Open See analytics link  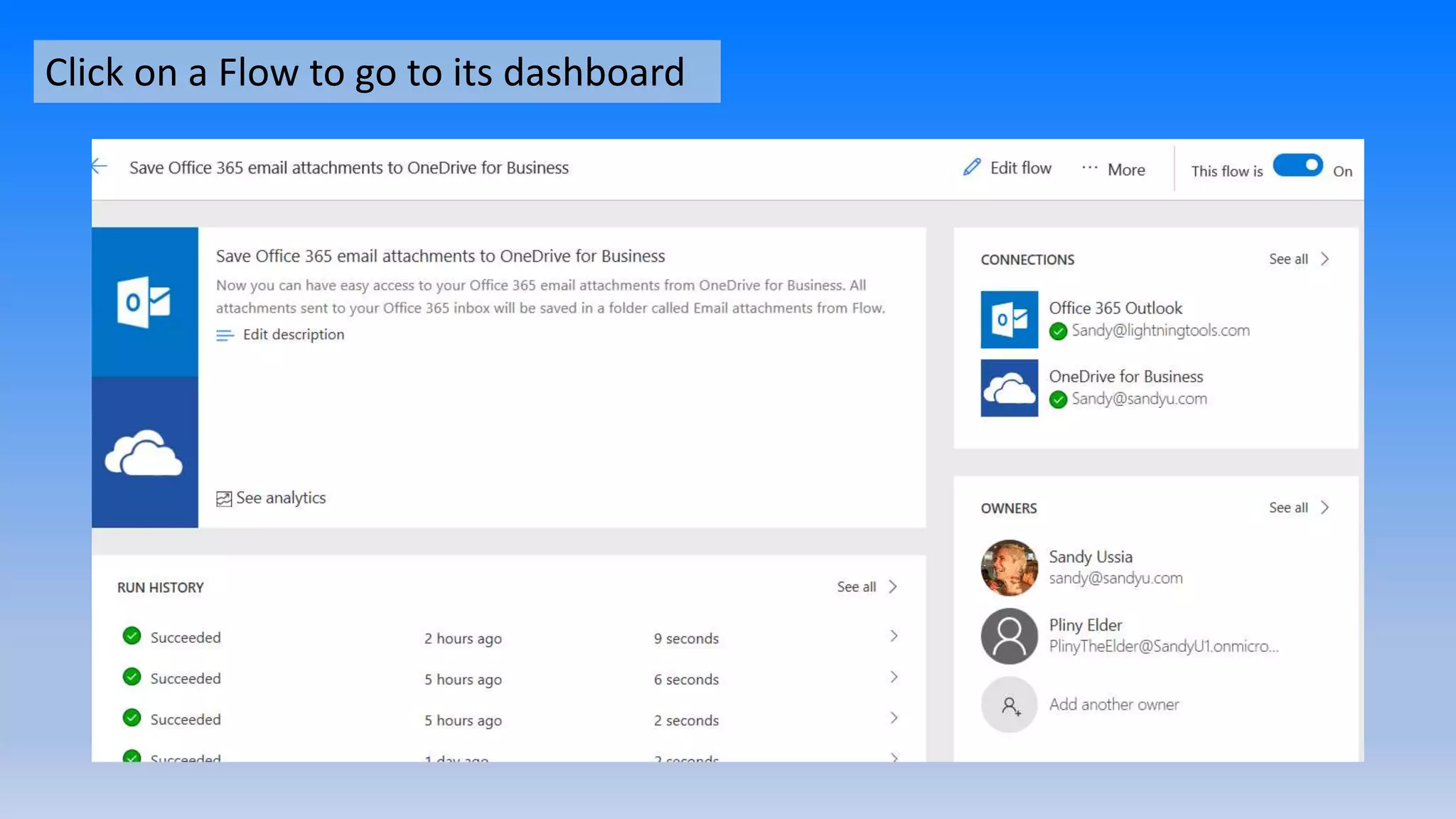(281, 498)
